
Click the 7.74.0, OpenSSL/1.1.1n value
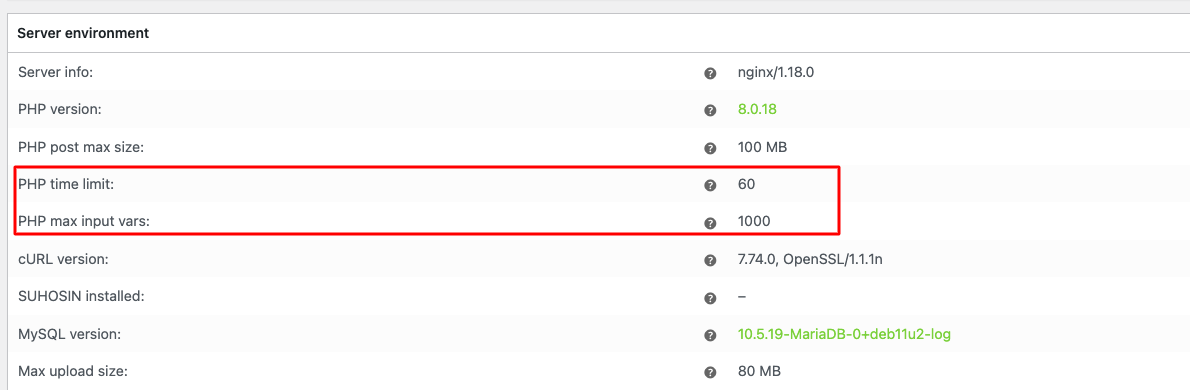pos(810,259)
